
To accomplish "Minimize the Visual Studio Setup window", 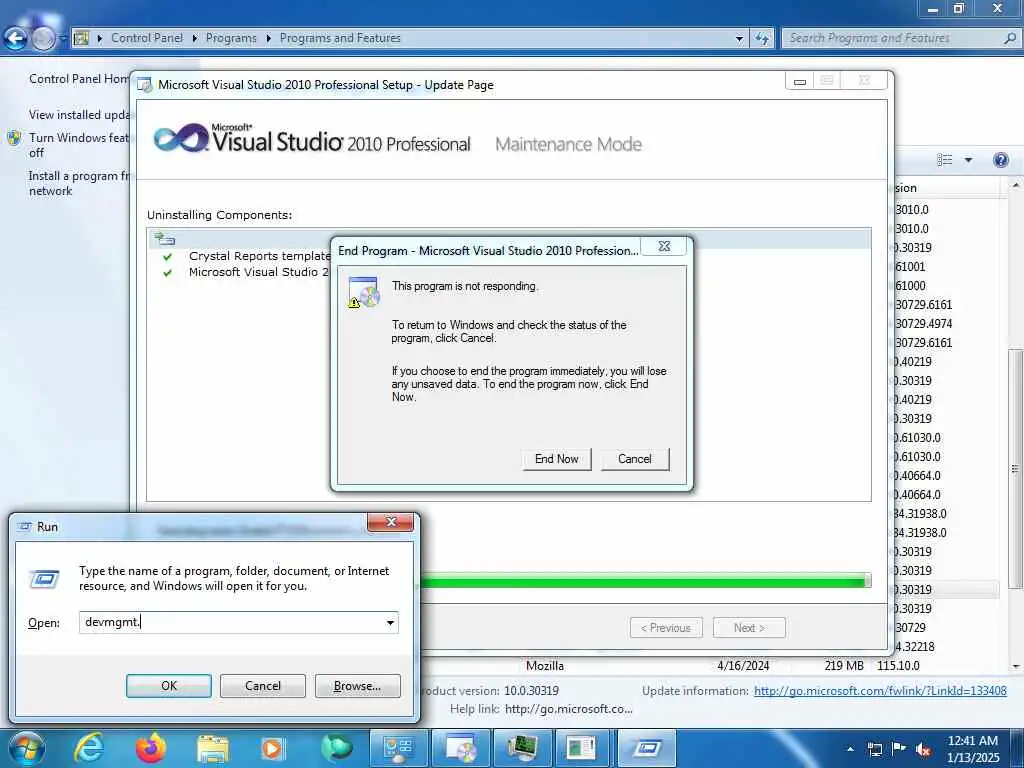I will 799,81.
